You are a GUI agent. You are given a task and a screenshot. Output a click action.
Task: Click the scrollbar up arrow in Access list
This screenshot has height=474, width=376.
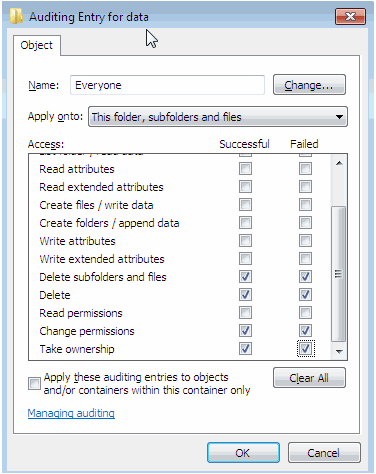(339, 163)
